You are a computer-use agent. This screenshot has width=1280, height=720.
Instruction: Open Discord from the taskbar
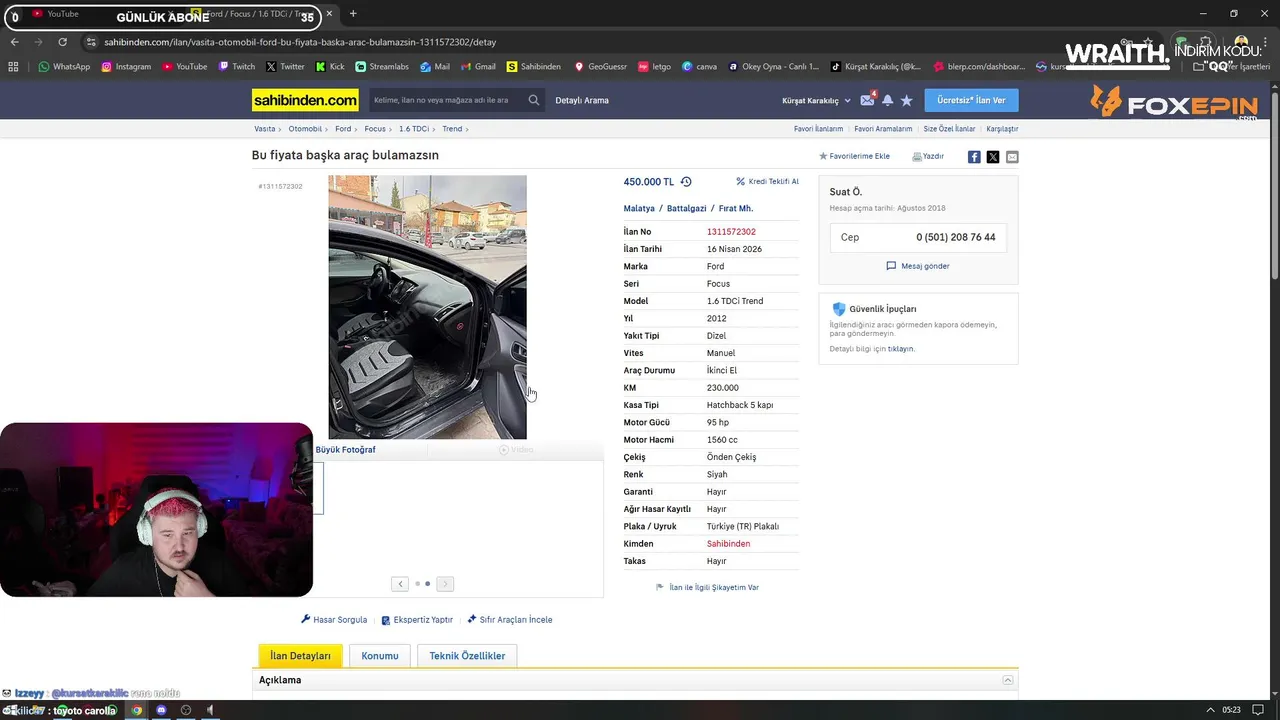(161, 710)
